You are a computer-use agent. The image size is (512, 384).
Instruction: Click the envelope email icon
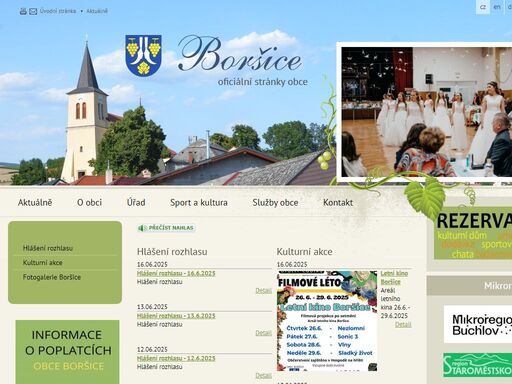click(x=33, y=12)
